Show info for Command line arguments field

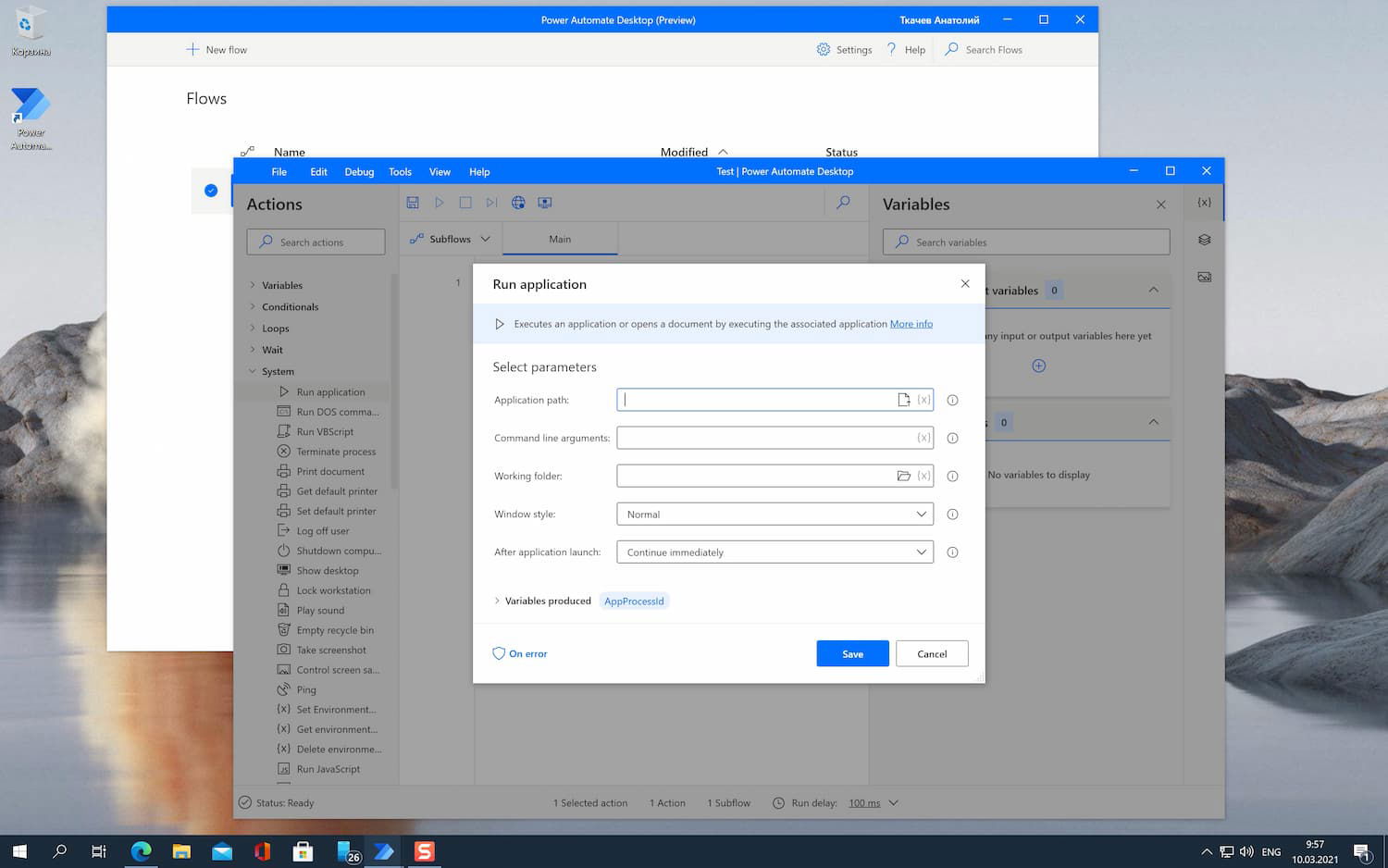click(952, 438)
